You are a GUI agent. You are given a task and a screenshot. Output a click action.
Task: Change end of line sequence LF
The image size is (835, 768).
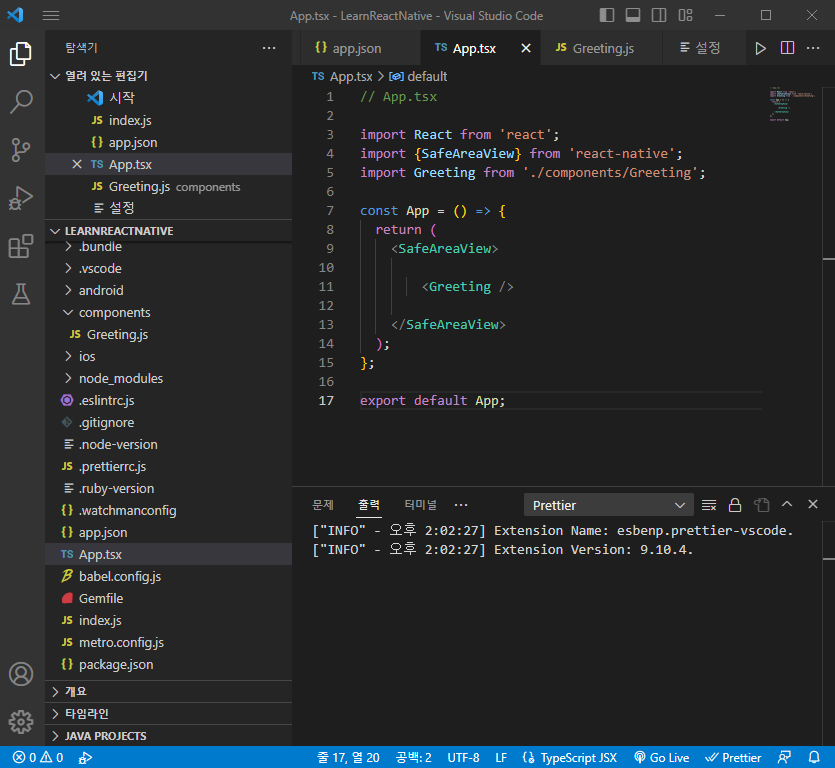(x=501, y=757)
